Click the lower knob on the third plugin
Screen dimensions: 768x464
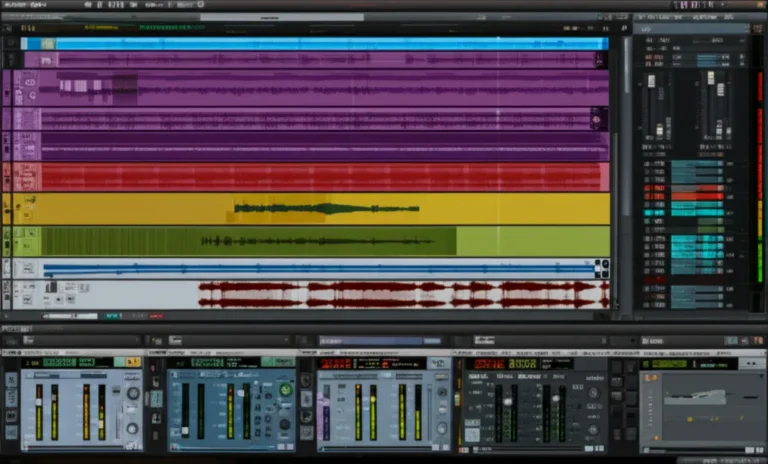441,428
